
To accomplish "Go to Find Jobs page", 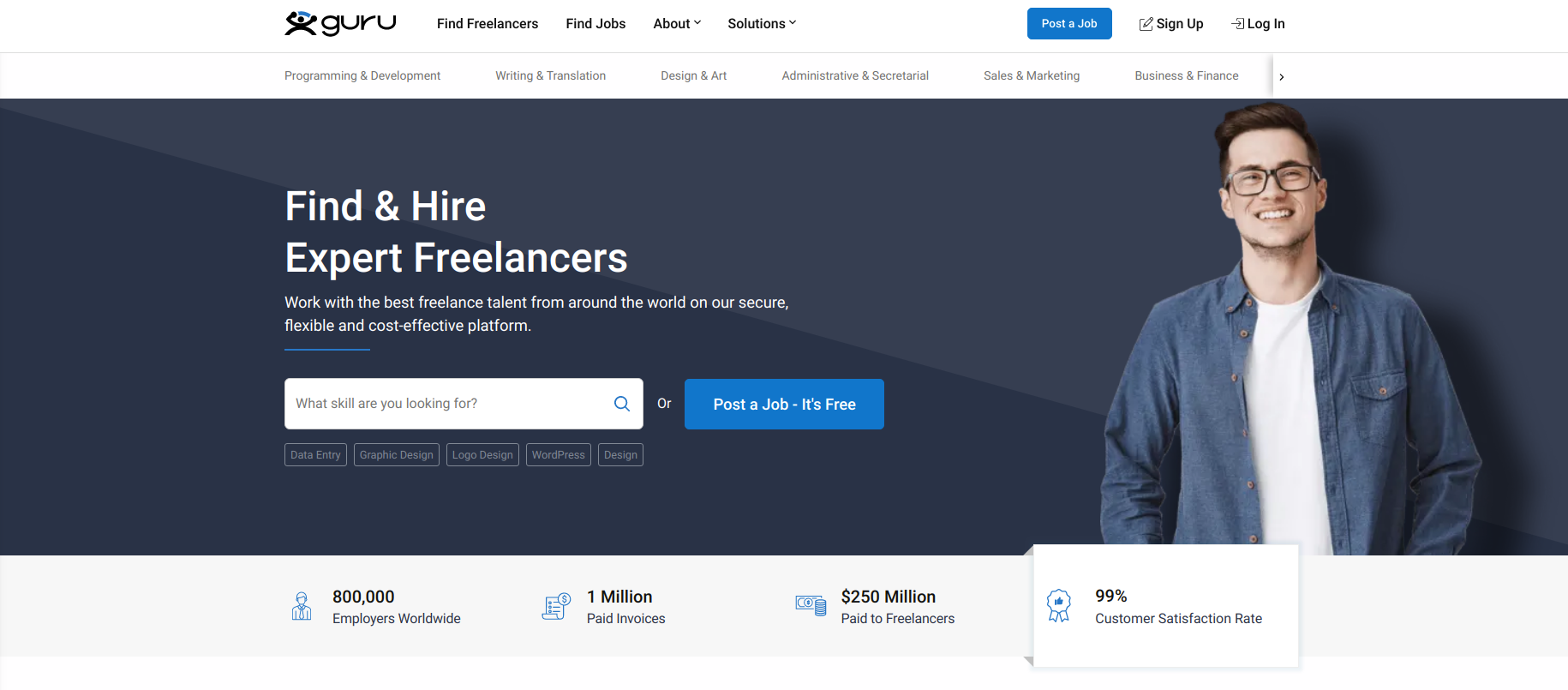I will pos(595,24).
